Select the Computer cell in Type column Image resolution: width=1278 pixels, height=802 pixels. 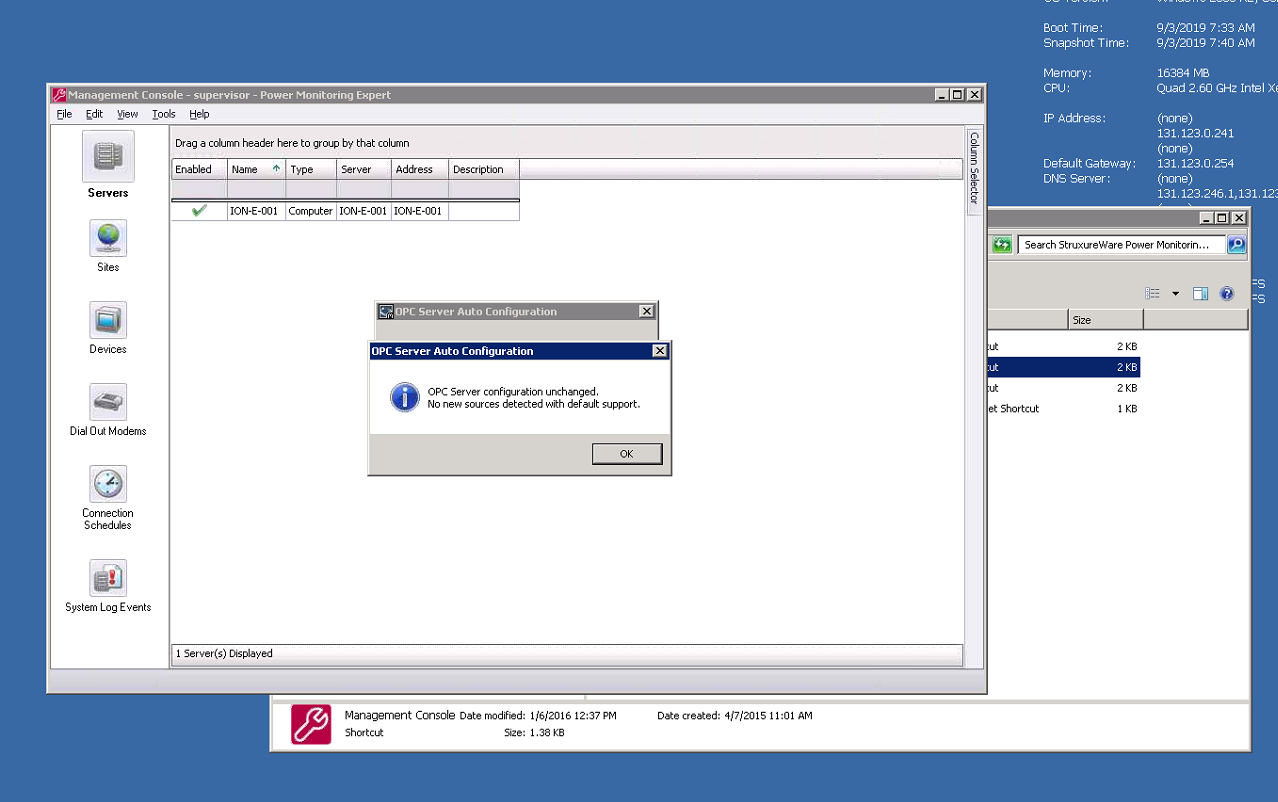[311, 211]
